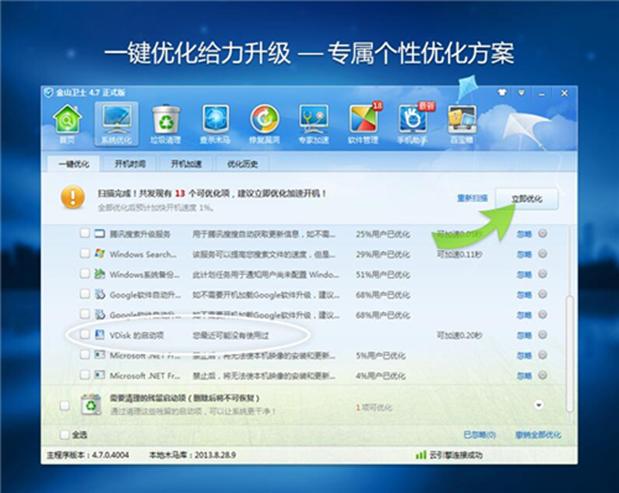Check the 腾讯搜索升级服务 checkbox
Viewport: 619px width, 493px height.
point(85,233)
